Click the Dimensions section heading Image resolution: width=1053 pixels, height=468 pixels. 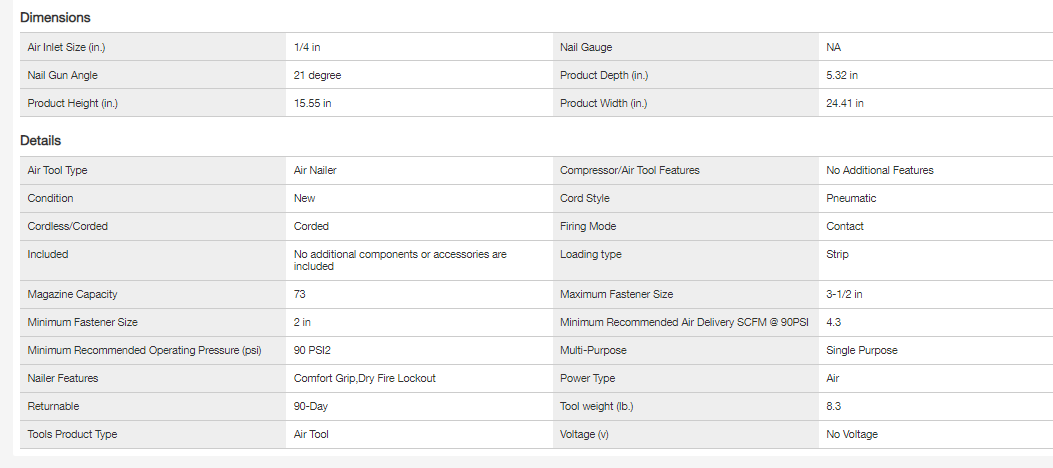[x=55, y=17]
